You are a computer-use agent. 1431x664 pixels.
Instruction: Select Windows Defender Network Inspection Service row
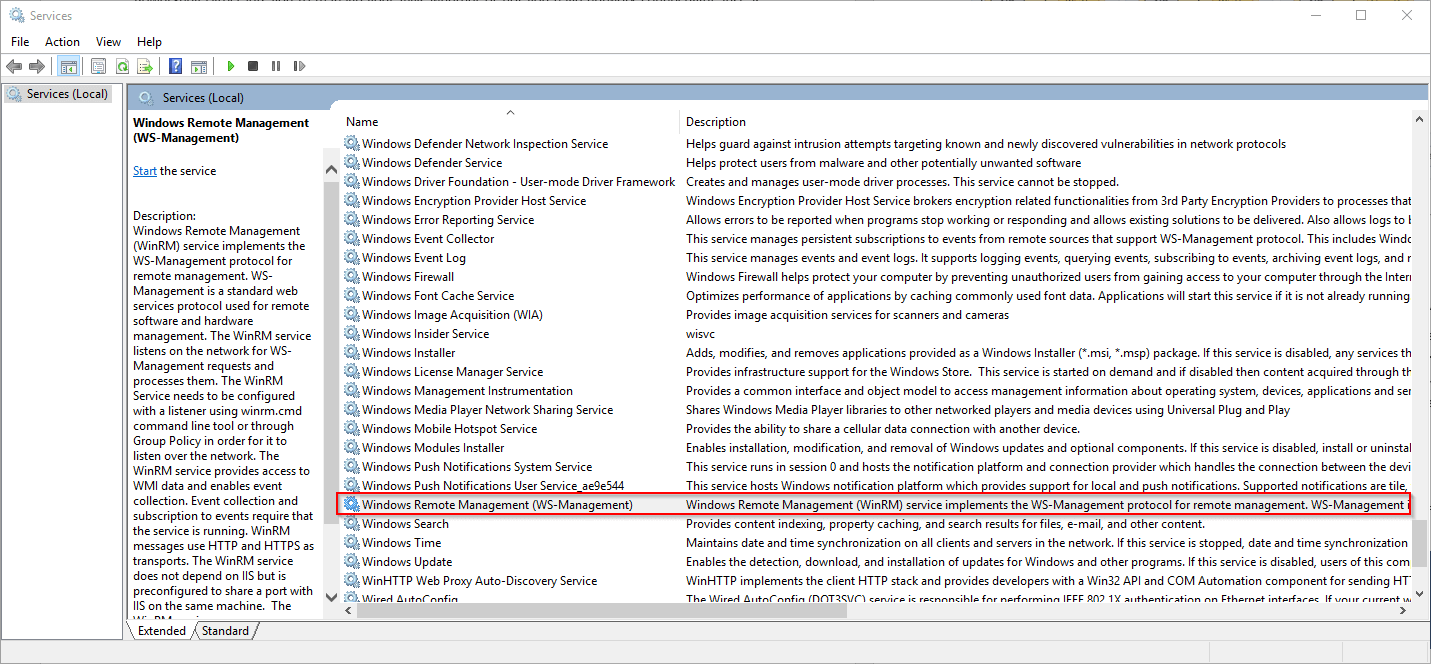tap(874, 144)
